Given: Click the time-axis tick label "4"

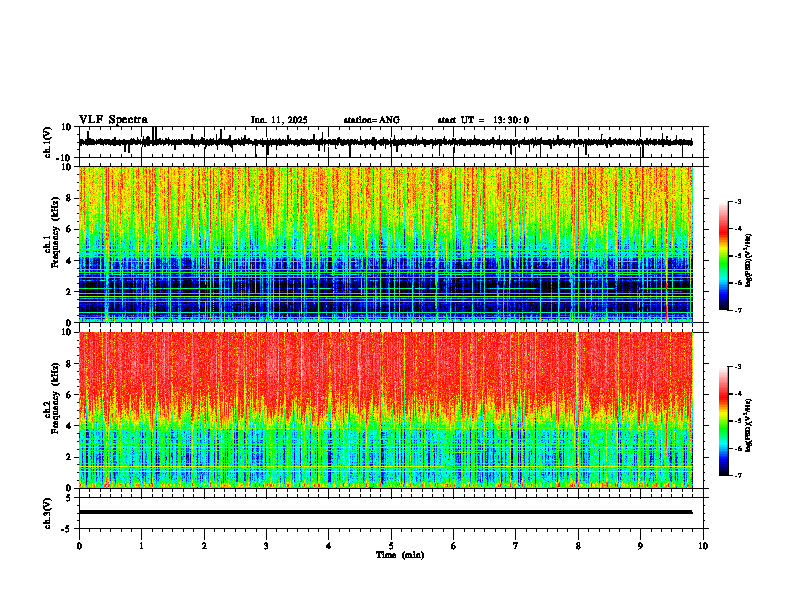Looking at the screenshot, I should 329,546.
